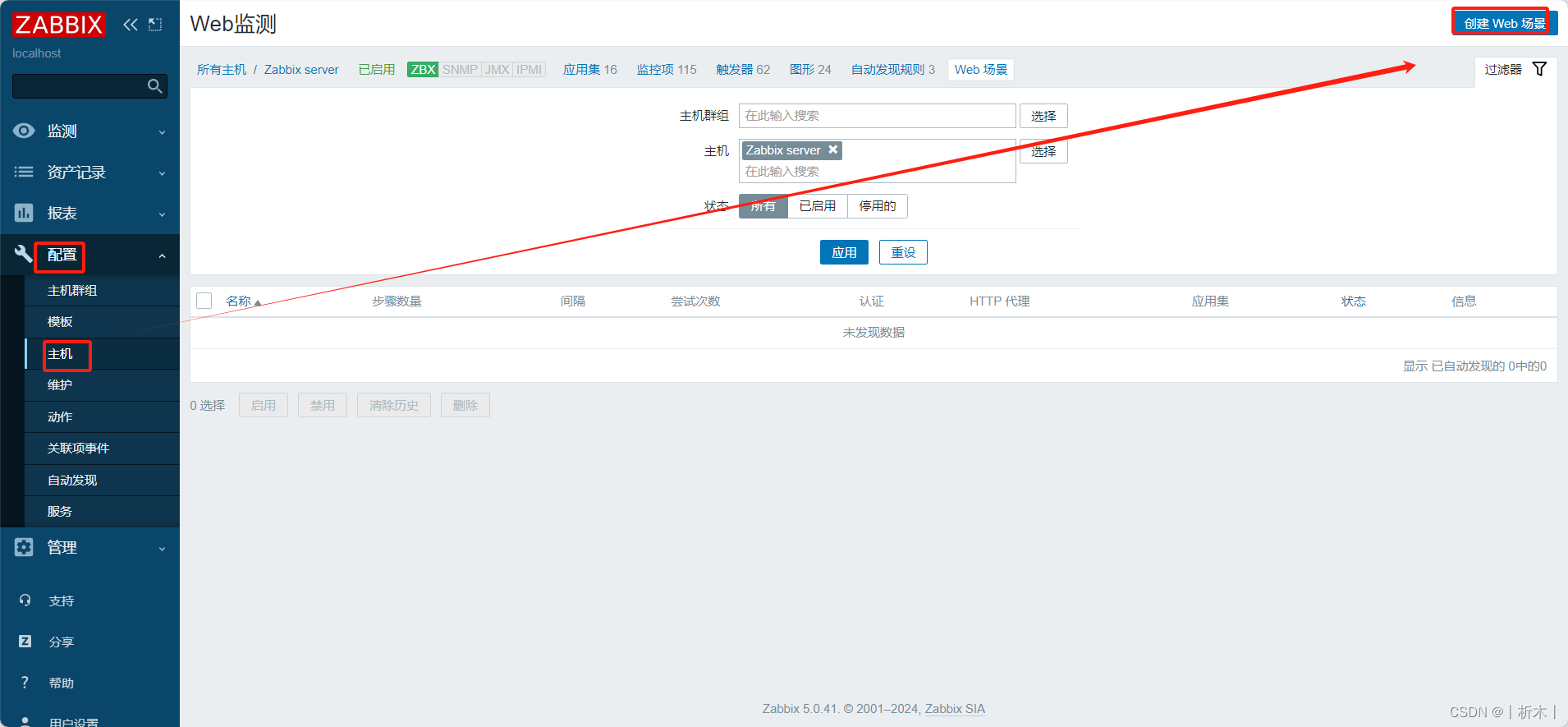Collapse the 配置 menu chevron
This screenshot has width=1568, height=727.
tap(162, 256)
